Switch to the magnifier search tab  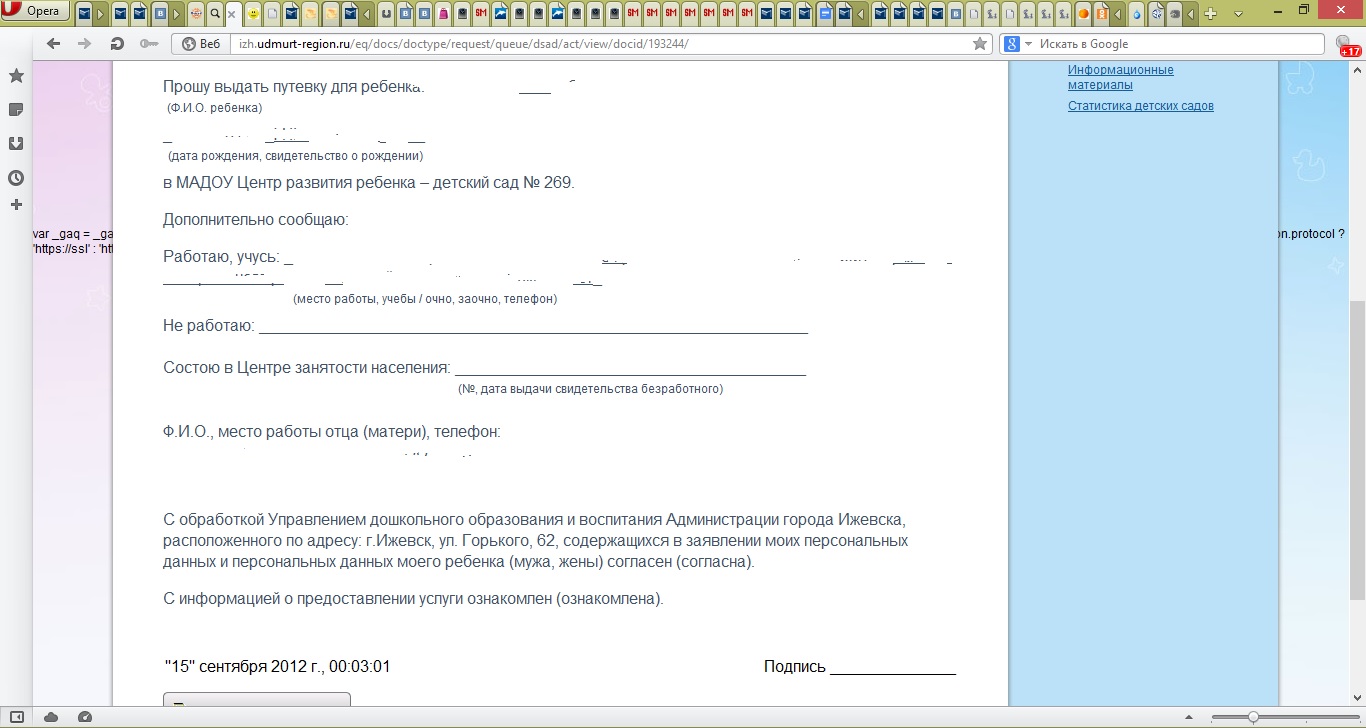pos(215,14)
